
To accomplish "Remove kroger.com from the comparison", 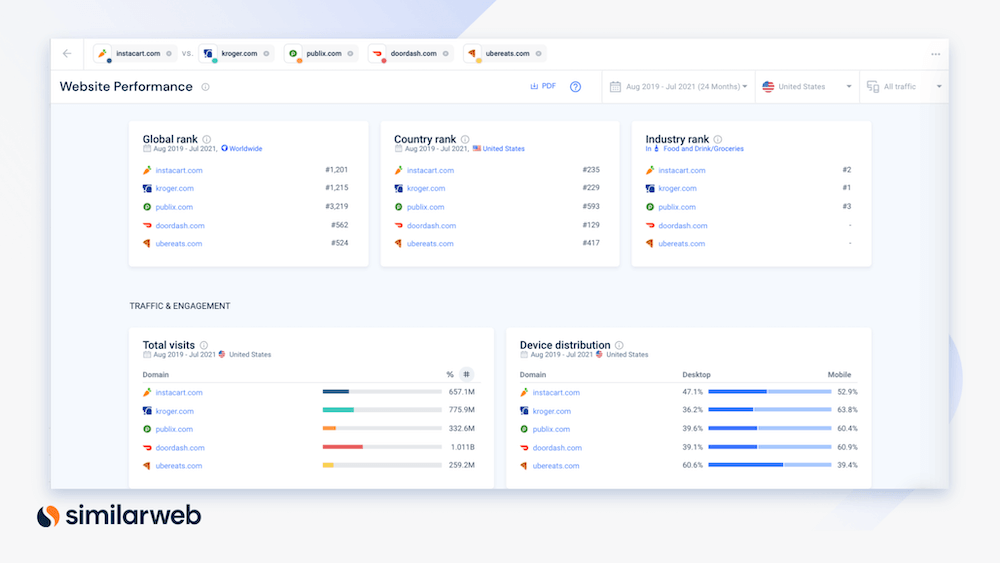I will click(266, 54).
